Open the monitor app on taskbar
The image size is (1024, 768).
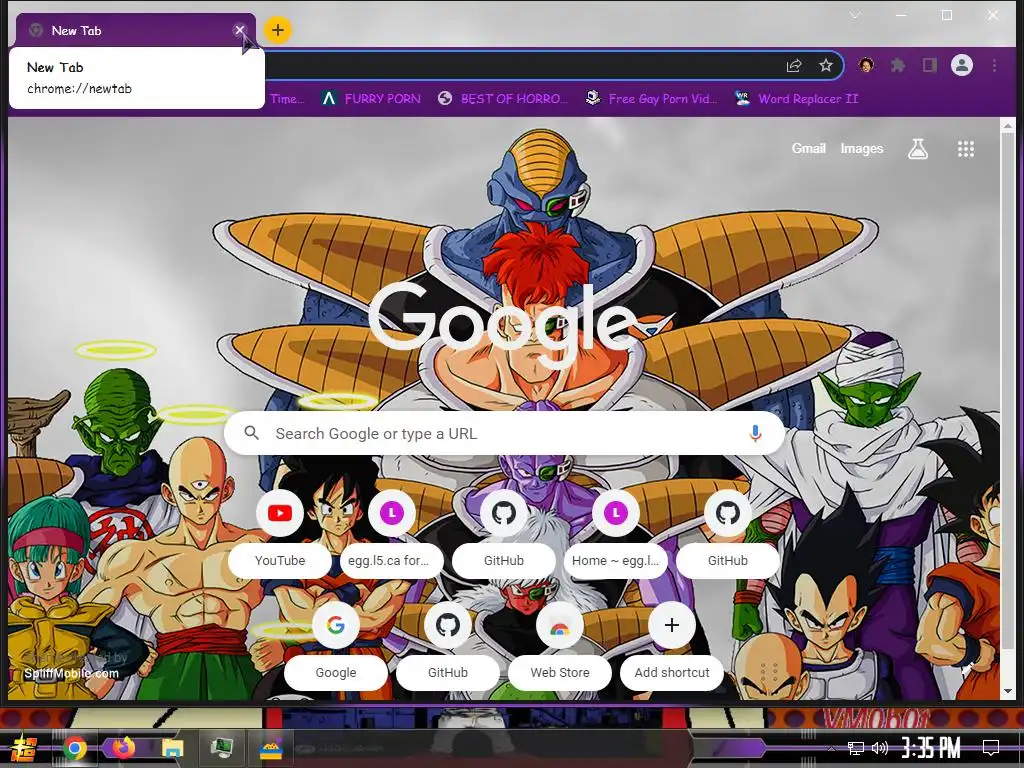tap(221, 748)
